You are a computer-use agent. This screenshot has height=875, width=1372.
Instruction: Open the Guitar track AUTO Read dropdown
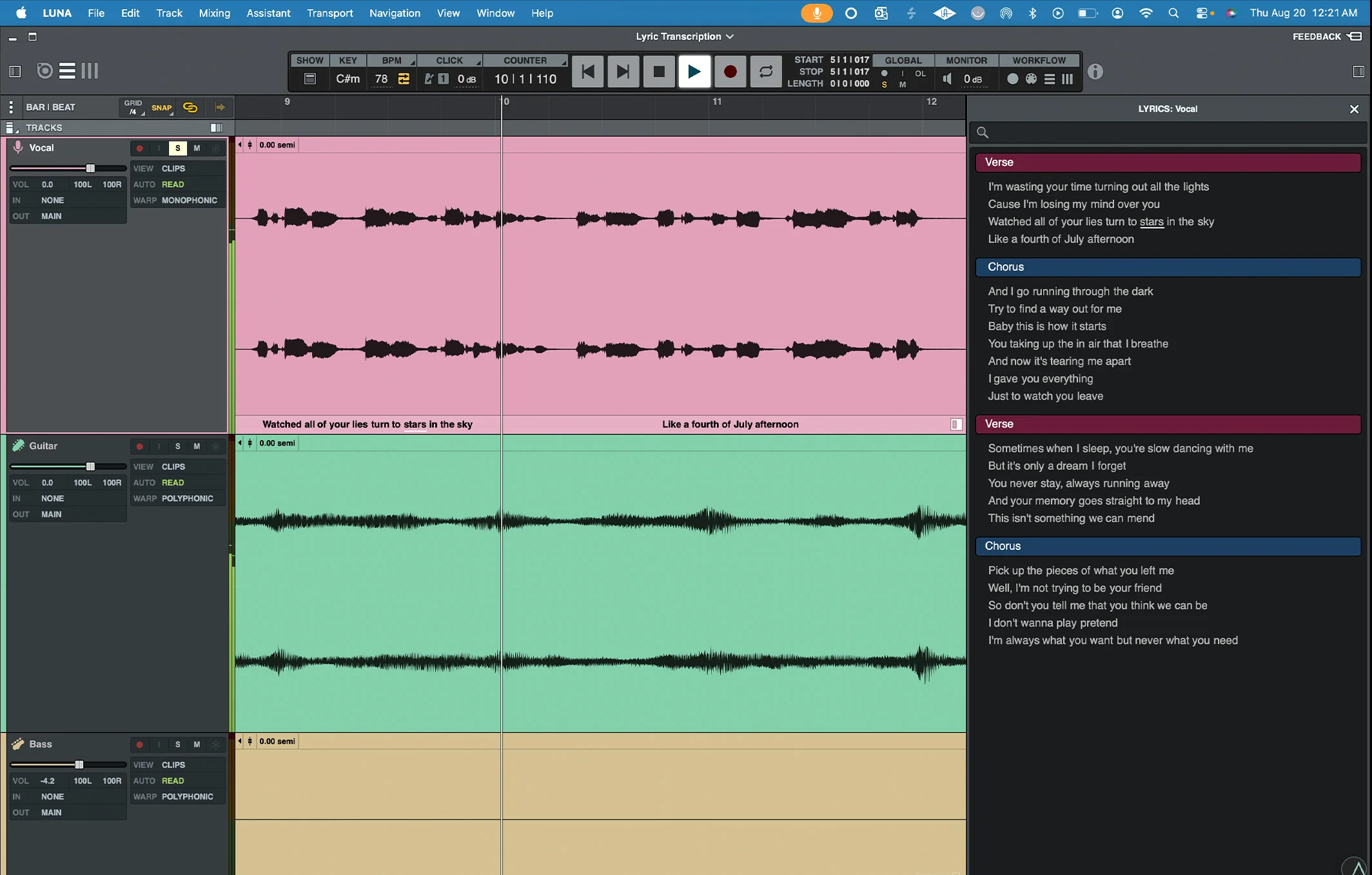(173, 482)
